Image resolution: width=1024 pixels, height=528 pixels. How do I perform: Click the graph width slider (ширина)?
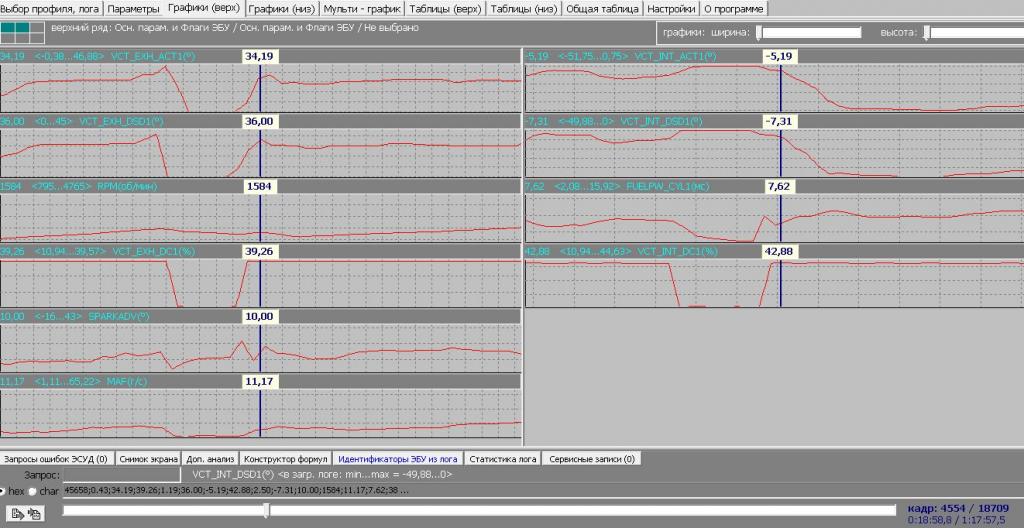(808, 33)
